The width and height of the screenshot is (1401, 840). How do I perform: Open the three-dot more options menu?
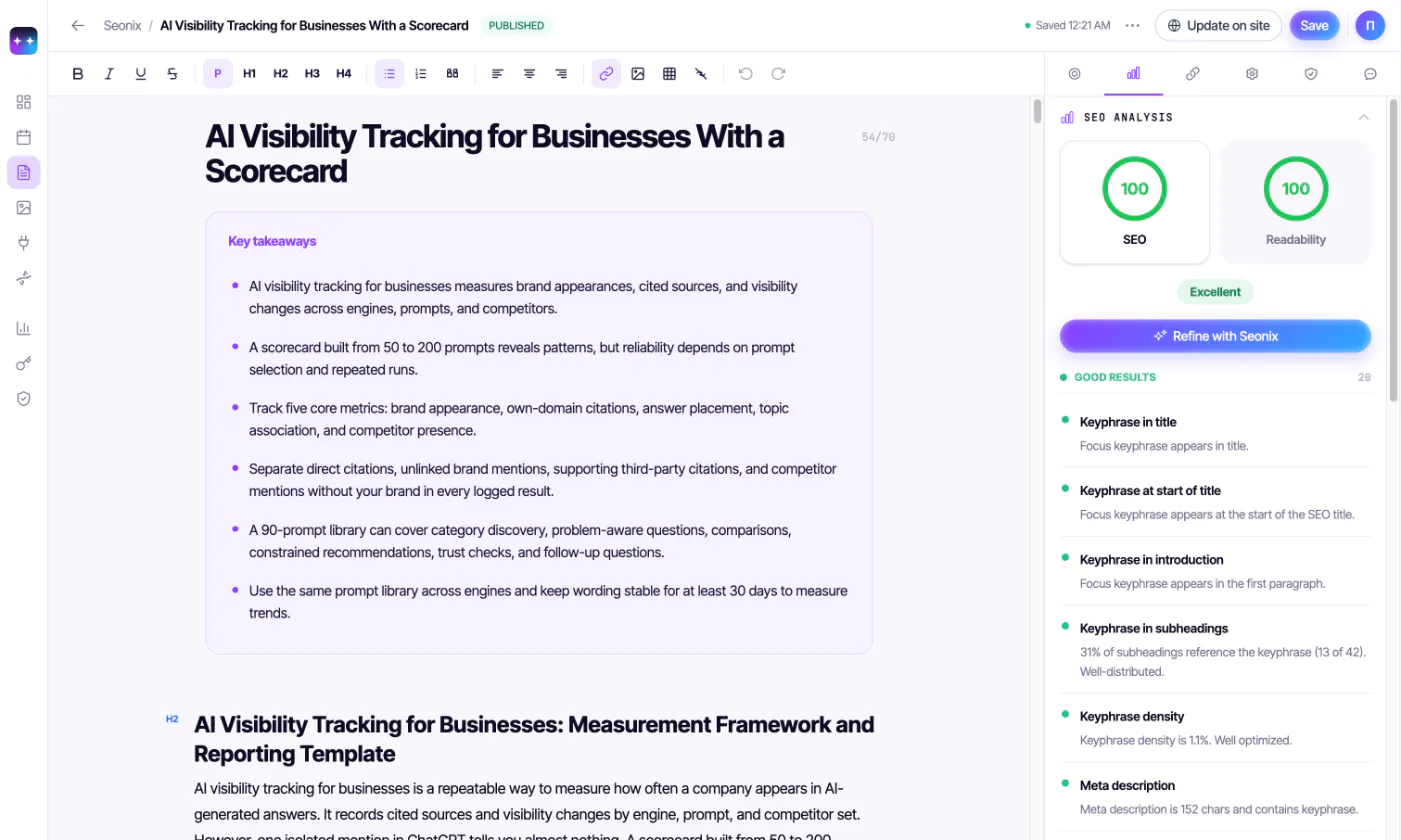pyautogui.click(x=1132, y=26)
